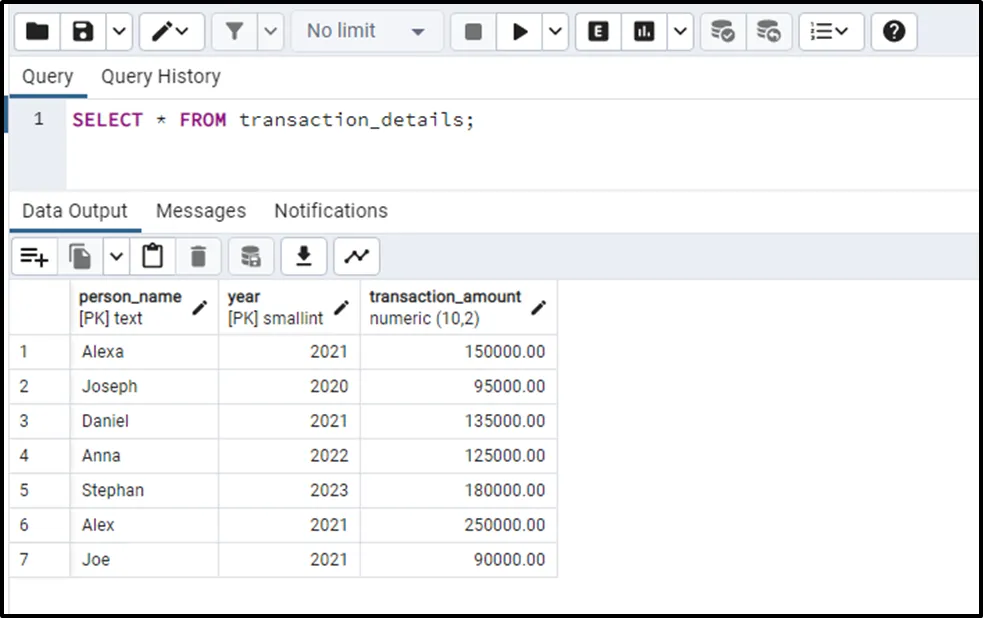Click the Rollback database icon

768,32
